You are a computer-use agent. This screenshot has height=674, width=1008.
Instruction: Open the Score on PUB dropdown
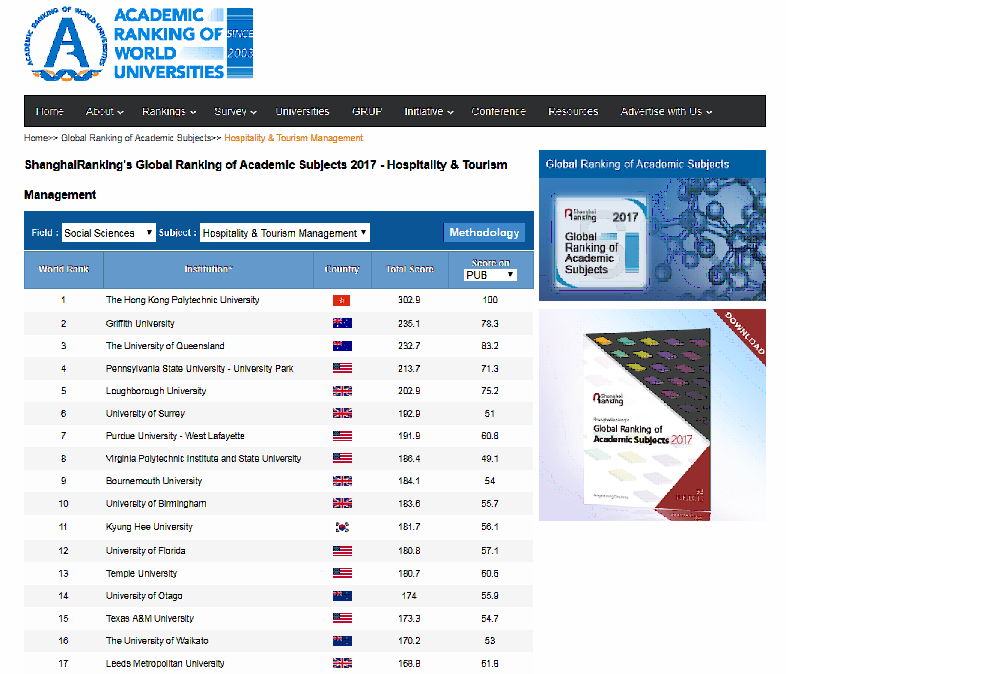coord(490,275)
